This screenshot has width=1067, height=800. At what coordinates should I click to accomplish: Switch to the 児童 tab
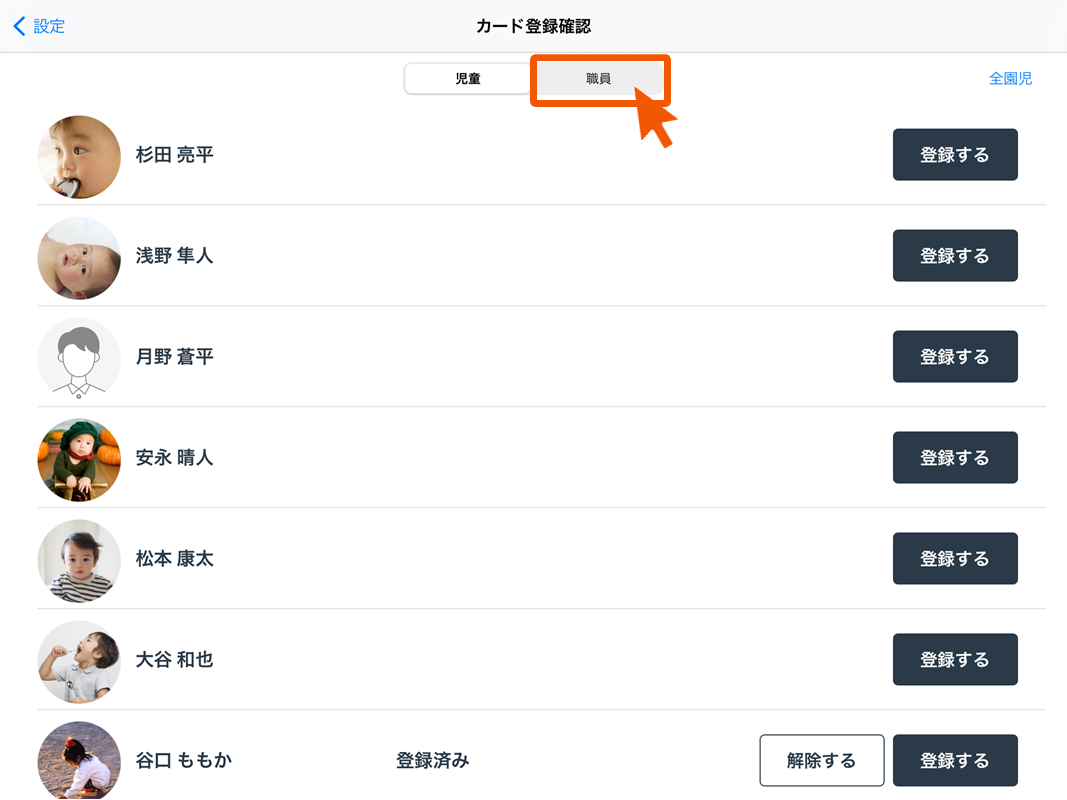point(467,78)
